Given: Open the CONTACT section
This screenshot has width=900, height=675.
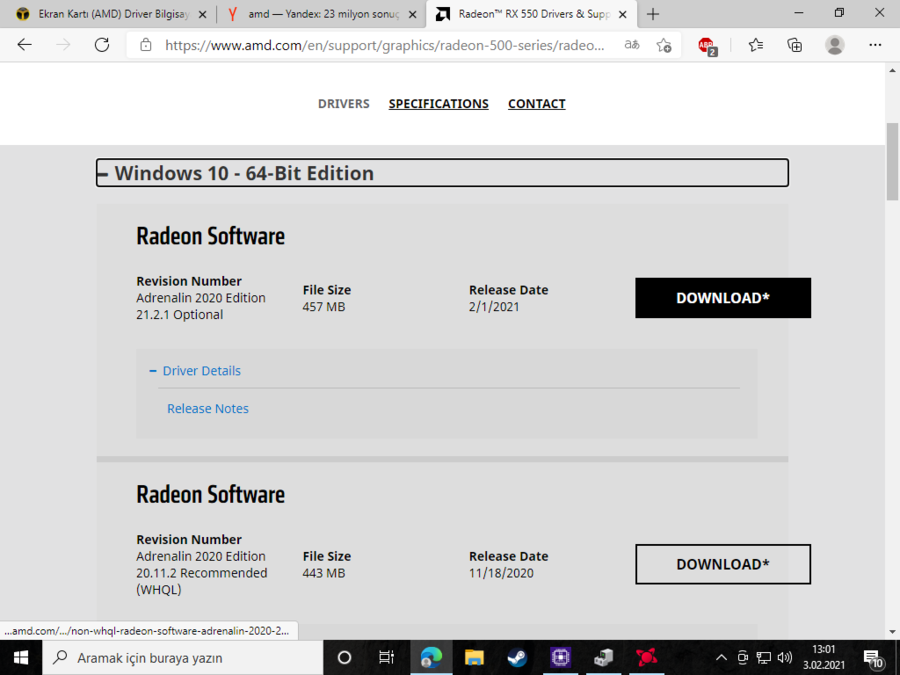Looking at the screenshot, I should point(537,104).
